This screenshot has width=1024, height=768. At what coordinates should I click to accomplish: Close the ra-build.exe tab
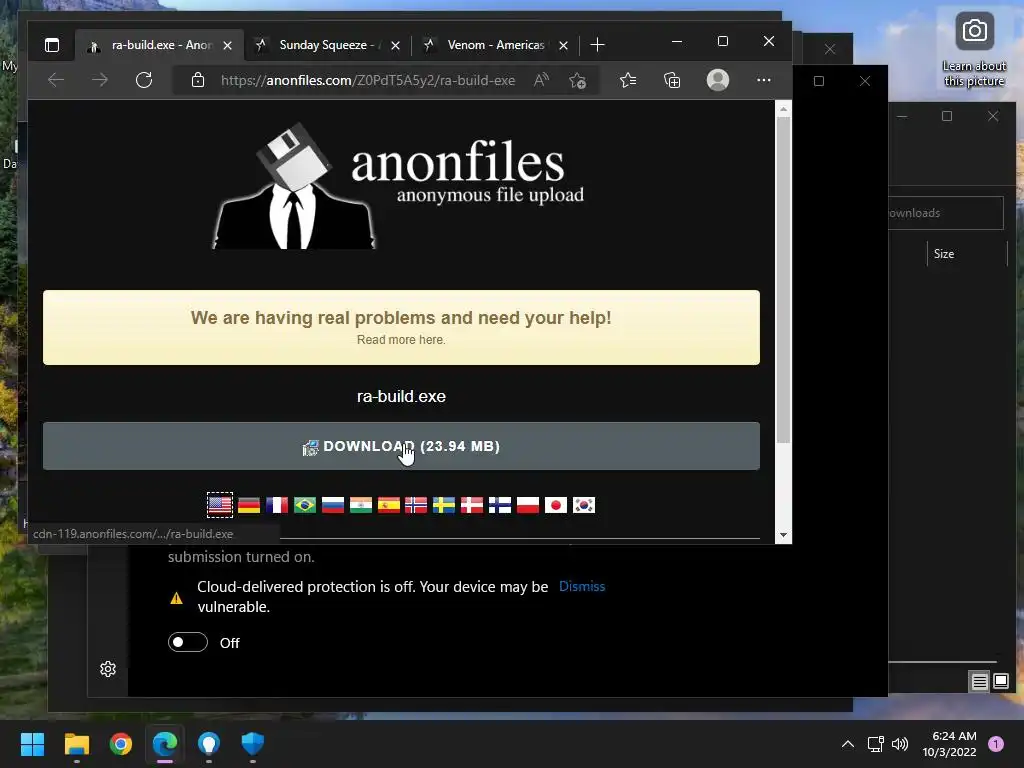(227, 45)
